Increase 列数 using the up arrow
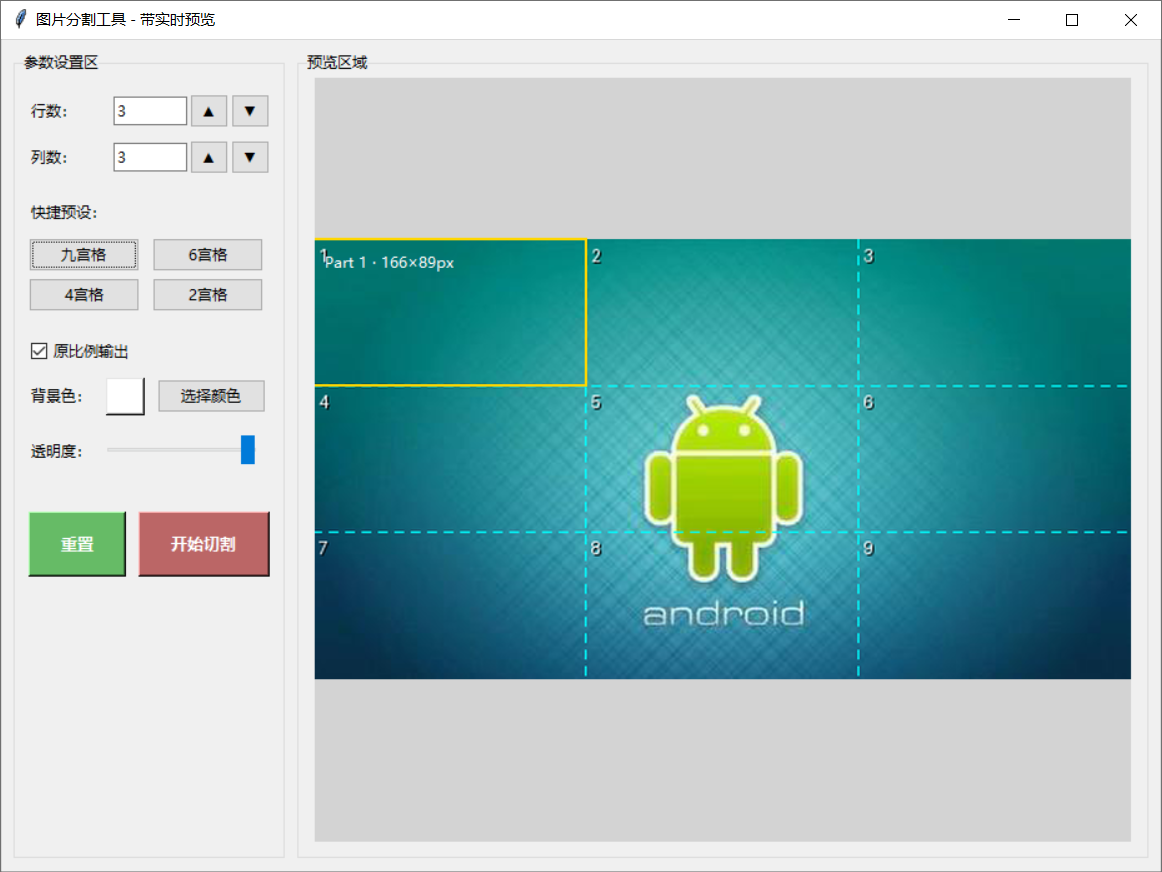 point(208,156)
